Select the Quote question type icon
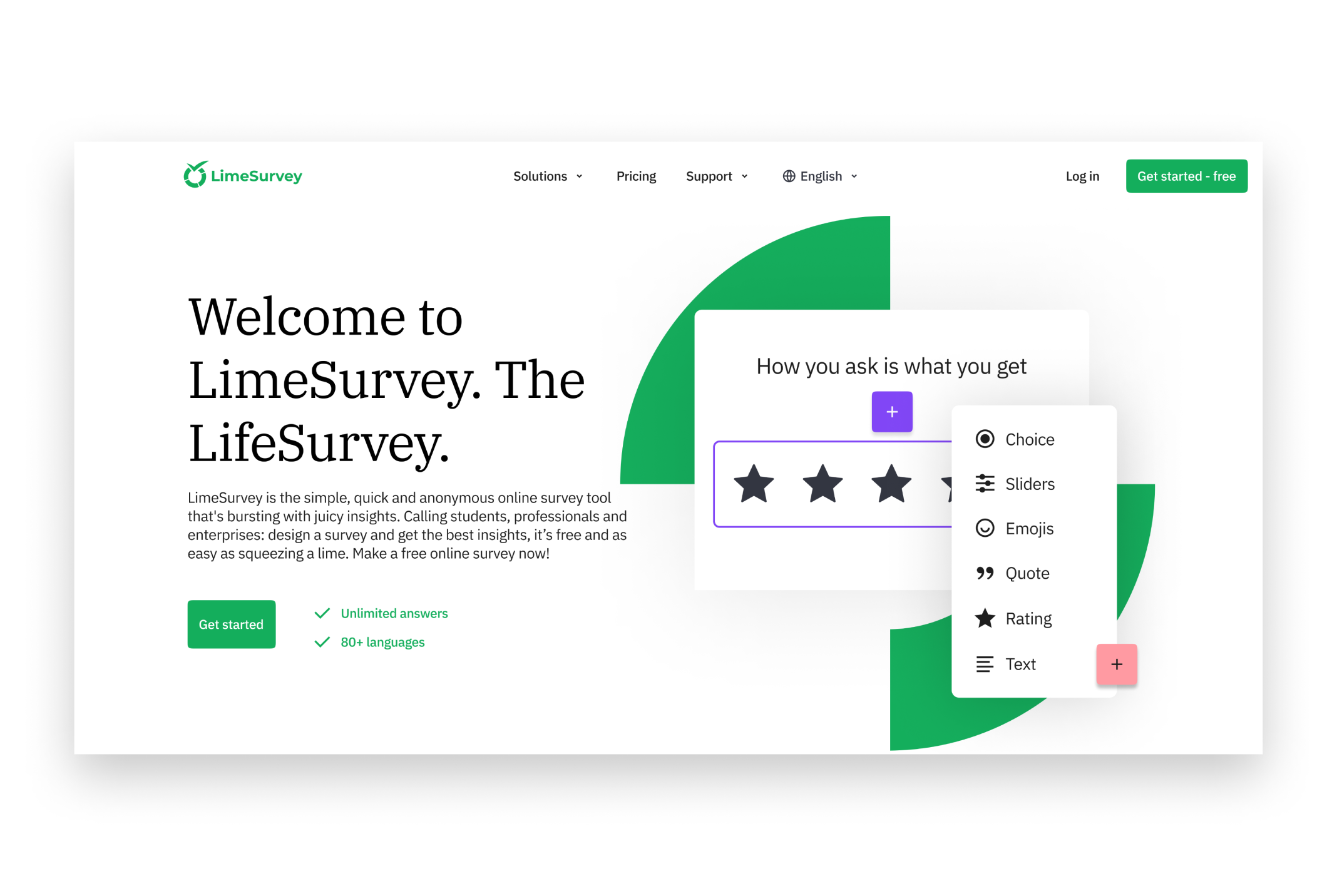Viewport: 1337px width, 896px height. coord(984,573)
